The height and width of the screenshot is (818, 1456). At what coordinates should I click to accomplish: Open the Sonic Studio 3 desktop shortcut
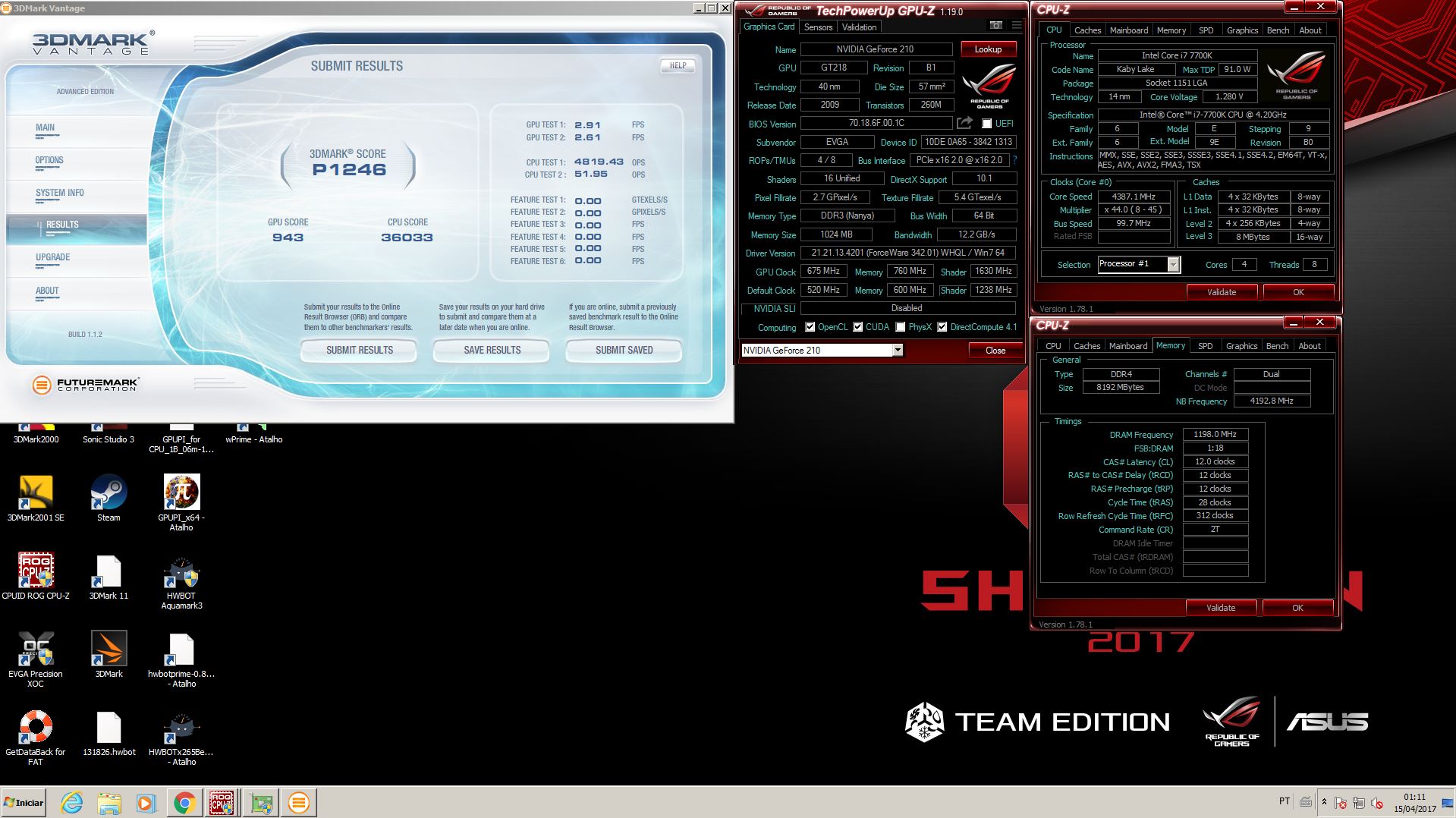point(108,436)
